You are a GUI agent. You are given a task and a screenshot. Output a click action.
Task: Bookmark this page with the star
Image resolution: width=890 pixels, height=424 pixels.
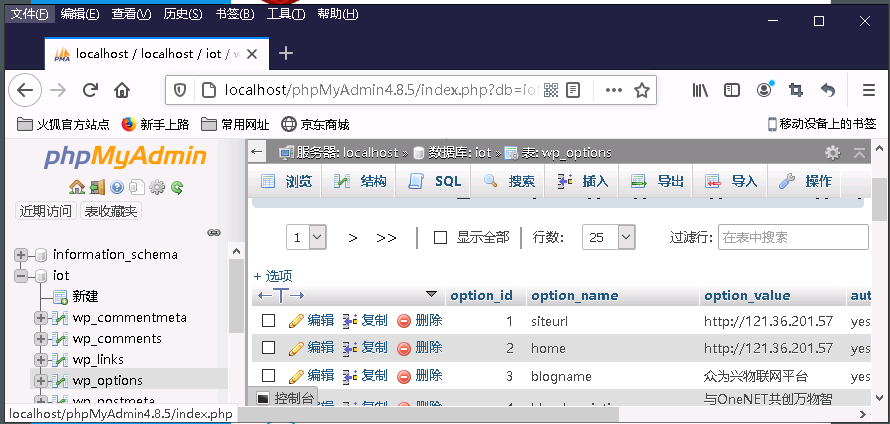click(x=641, y=90)
